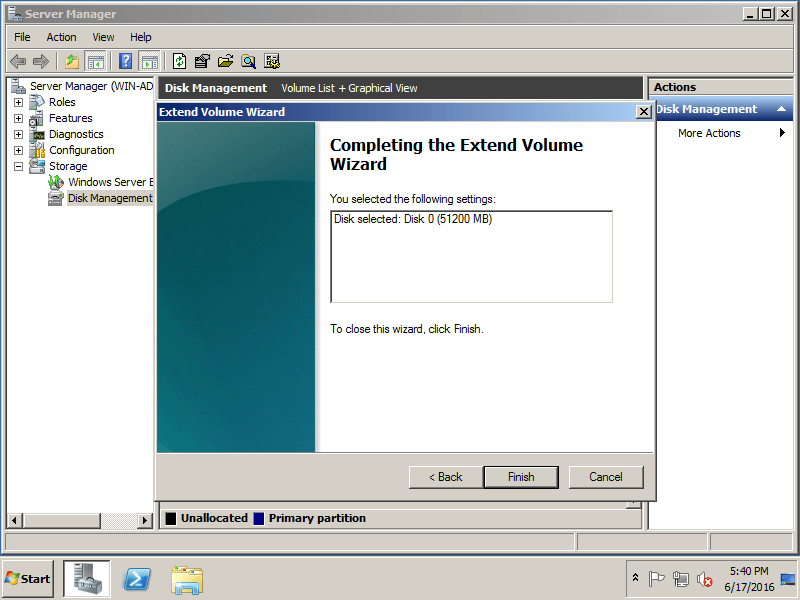Open the More Actions submenu arrow
800x600 pixels.
tap(782, 133)
